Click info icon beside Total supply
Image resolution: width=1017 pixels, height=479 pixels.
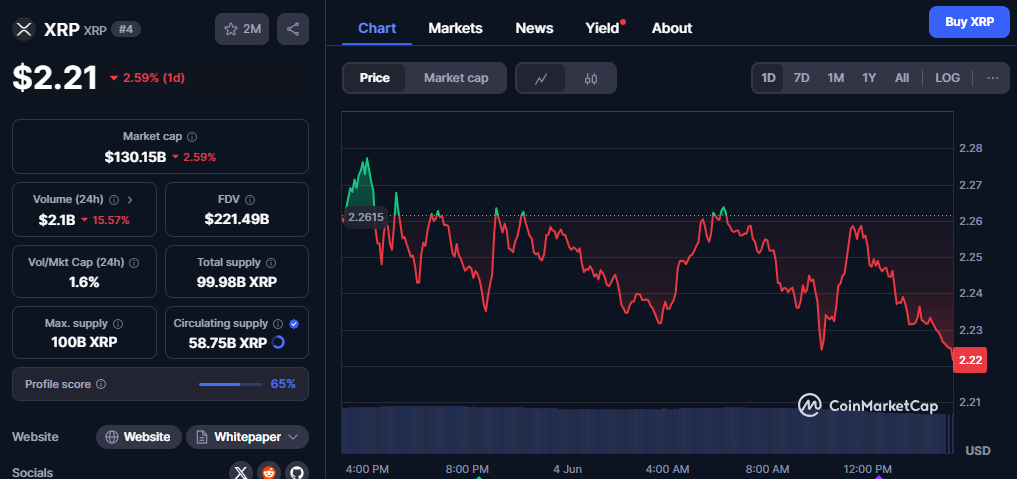270,263
